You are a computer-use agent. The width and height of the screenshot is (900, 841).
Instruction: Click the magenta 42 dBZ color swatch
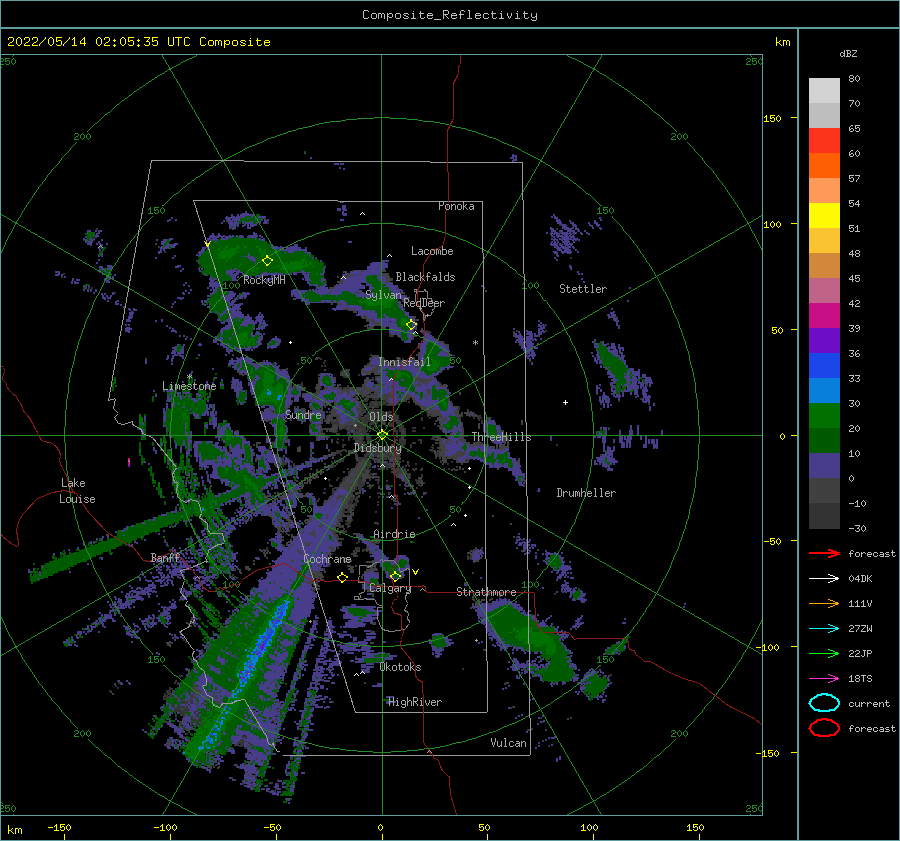(x=824, y=315)
